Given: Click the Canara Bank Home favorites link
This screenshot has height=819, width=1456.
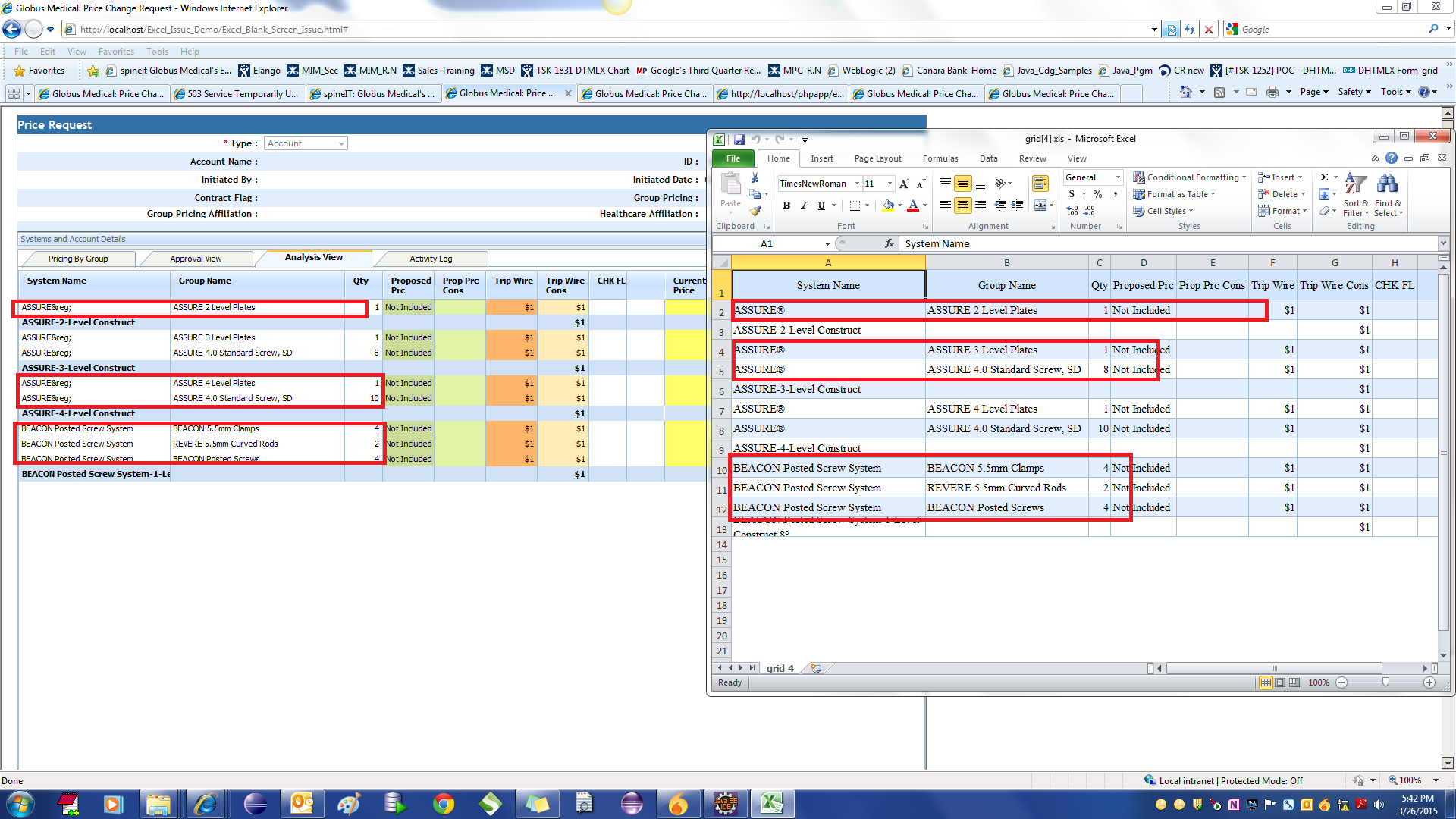Looking at the screenshot, I should [949, 71].
